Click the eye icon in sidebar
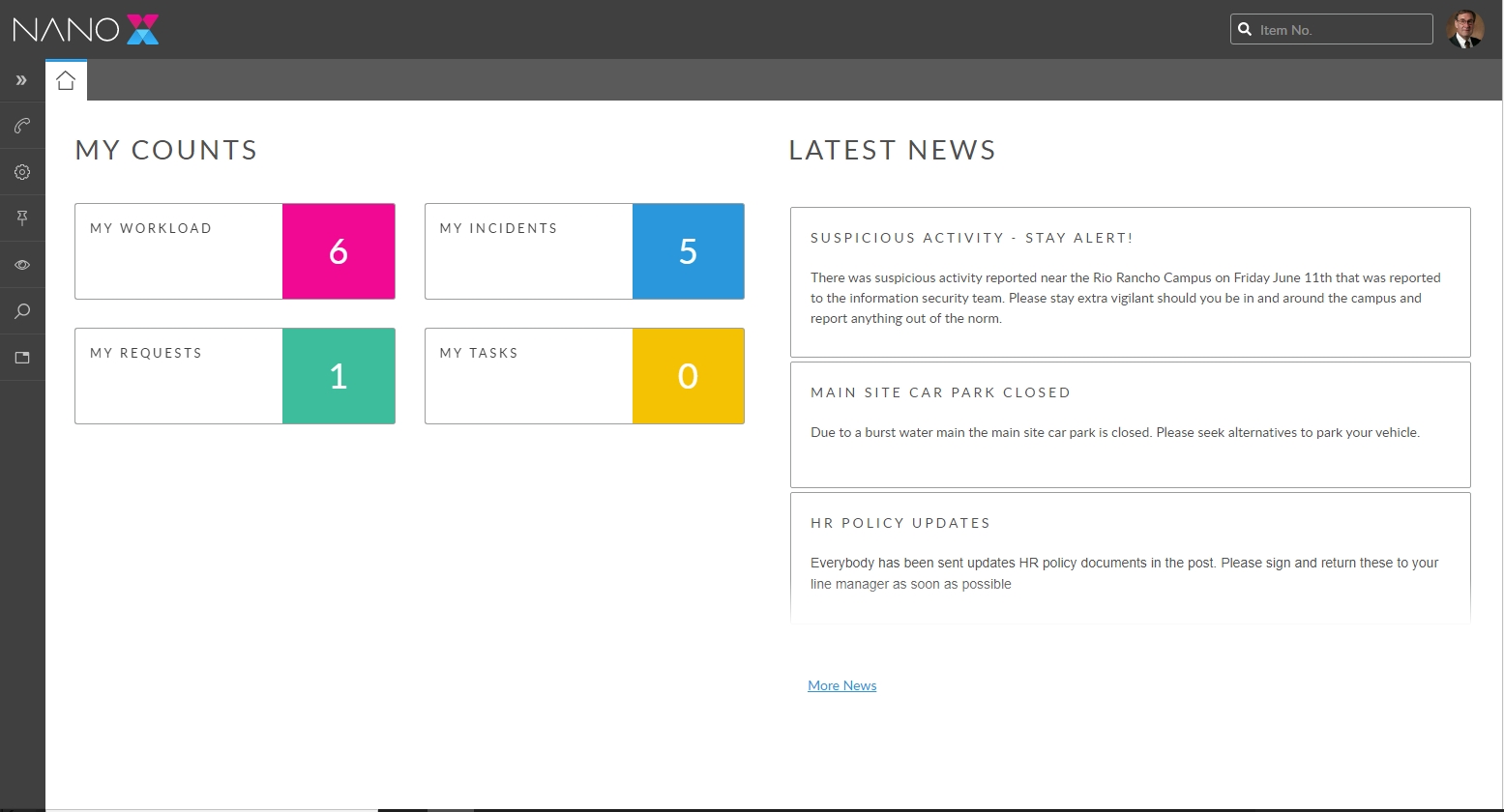 point(22,265)
